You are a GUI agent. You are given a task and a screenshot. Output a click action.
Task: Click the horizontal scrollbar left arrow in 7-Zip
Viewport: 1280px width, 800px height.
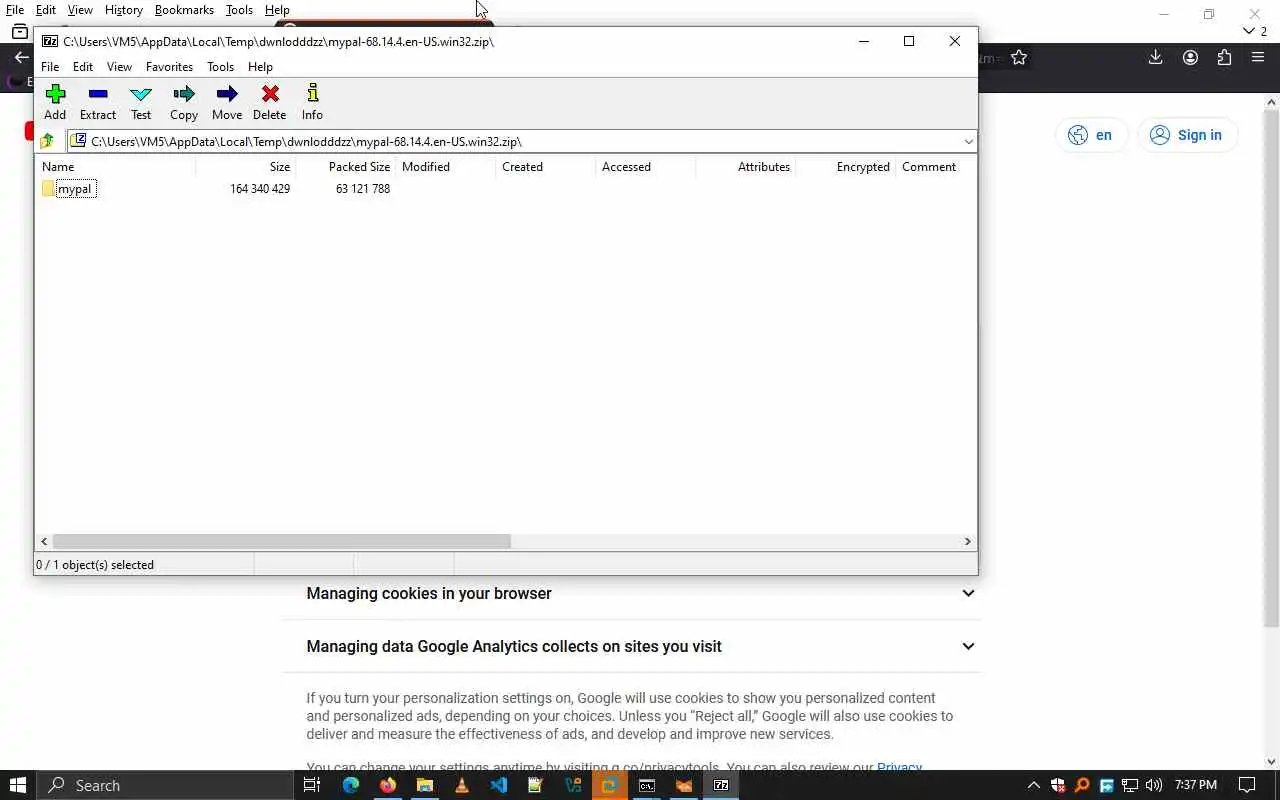tap(44, 541)
